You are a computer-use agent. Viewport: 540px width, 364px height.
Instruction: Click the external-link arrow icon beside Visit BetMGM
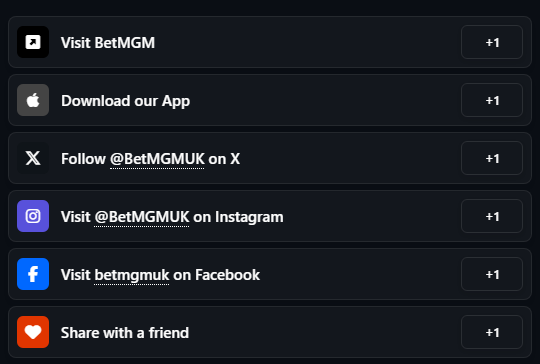33,42
